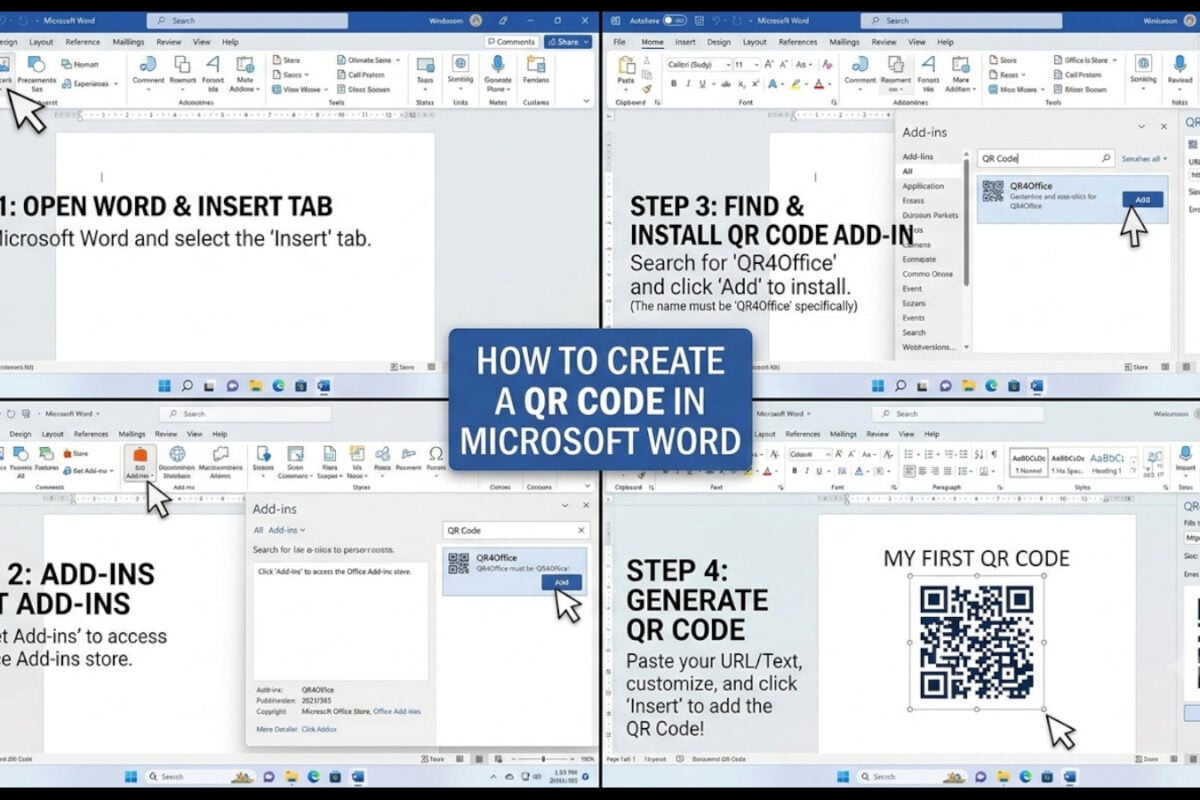Open the 'Soncher all' dropdown in Add-ins panel
The image size is (1200, 800).
[1144, 158]
